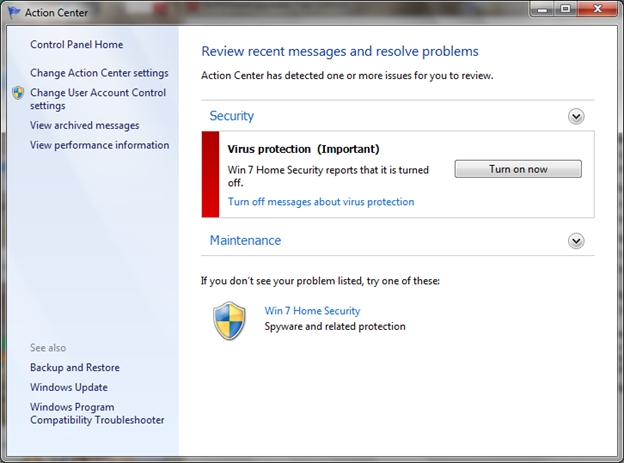Click the Action Center flag icon in title bar
Viewport: 624px width, 463px height.
tap(14, 13)
